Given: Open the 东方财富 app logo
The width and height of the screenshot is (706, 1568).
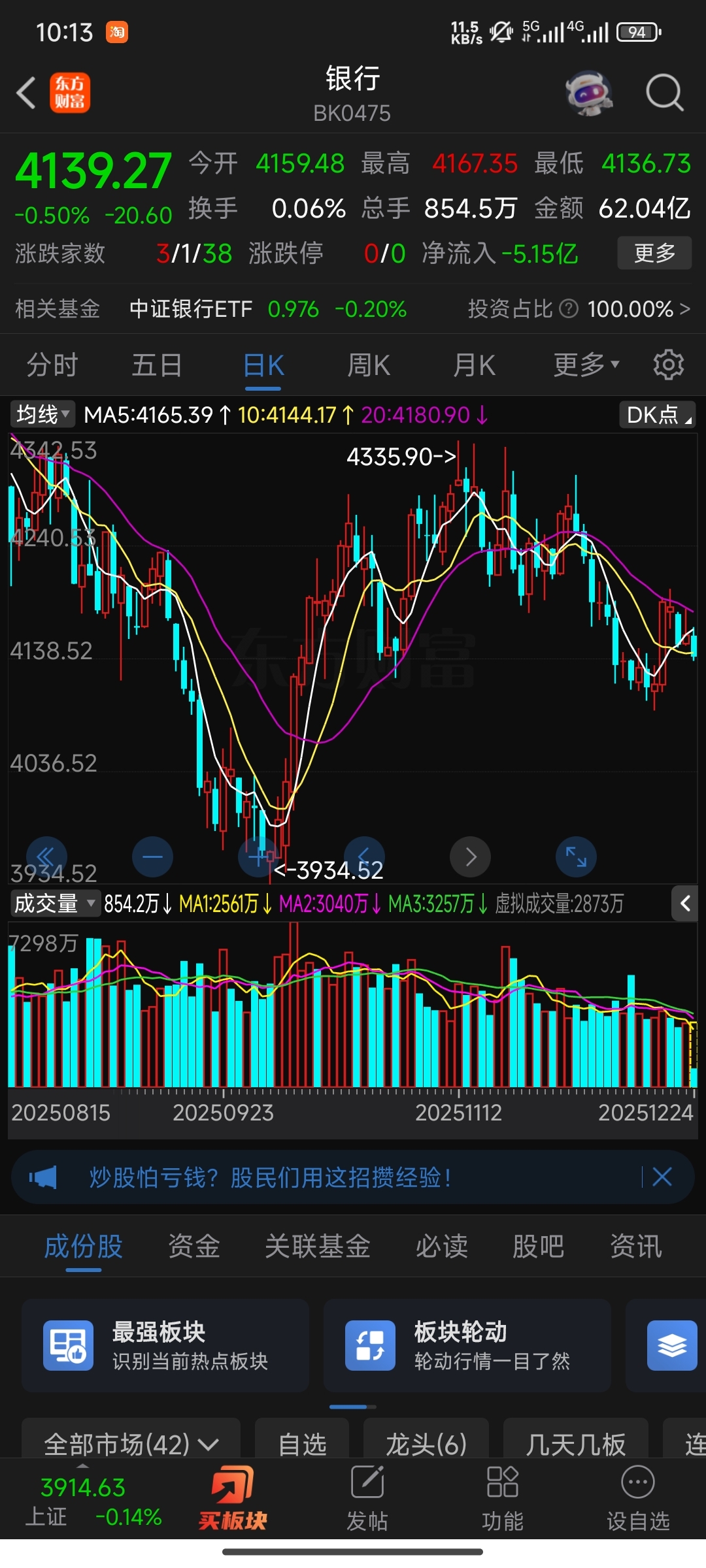Looking at the screenshot, I should 70,93.
